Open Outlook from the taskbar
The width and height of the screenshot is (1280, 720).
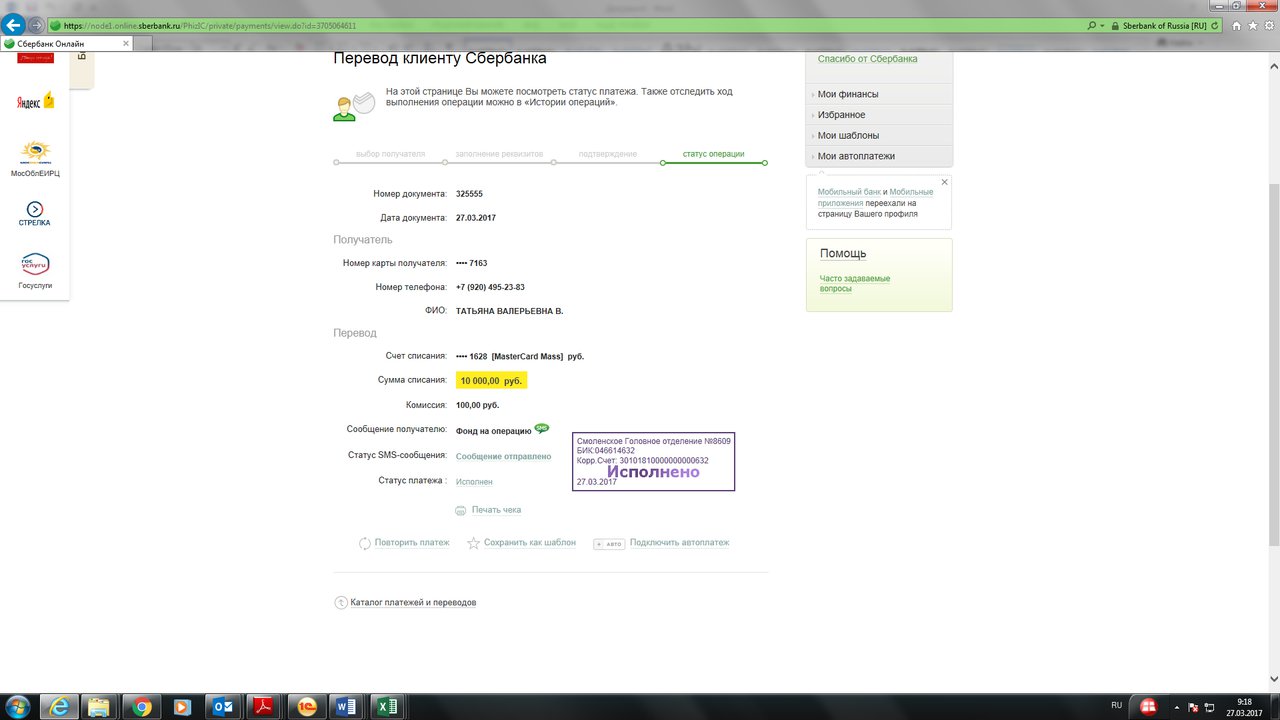(x=221, y=707)
